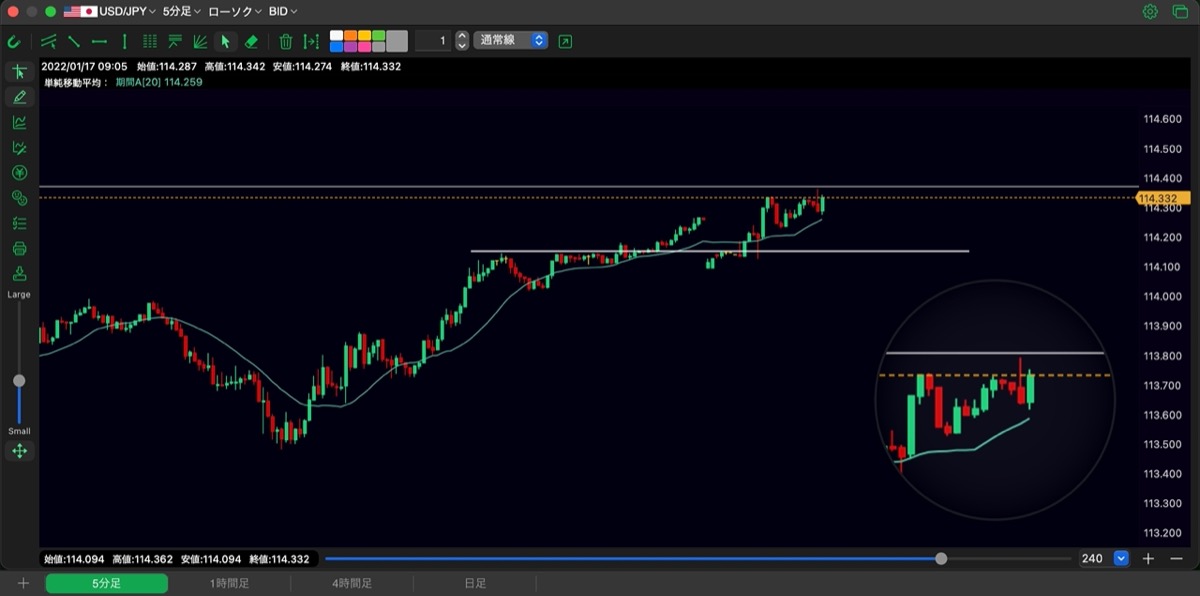Click the trash can delete icon
1200x596 pixels.
pyautogui.click(x=286, y=41)
